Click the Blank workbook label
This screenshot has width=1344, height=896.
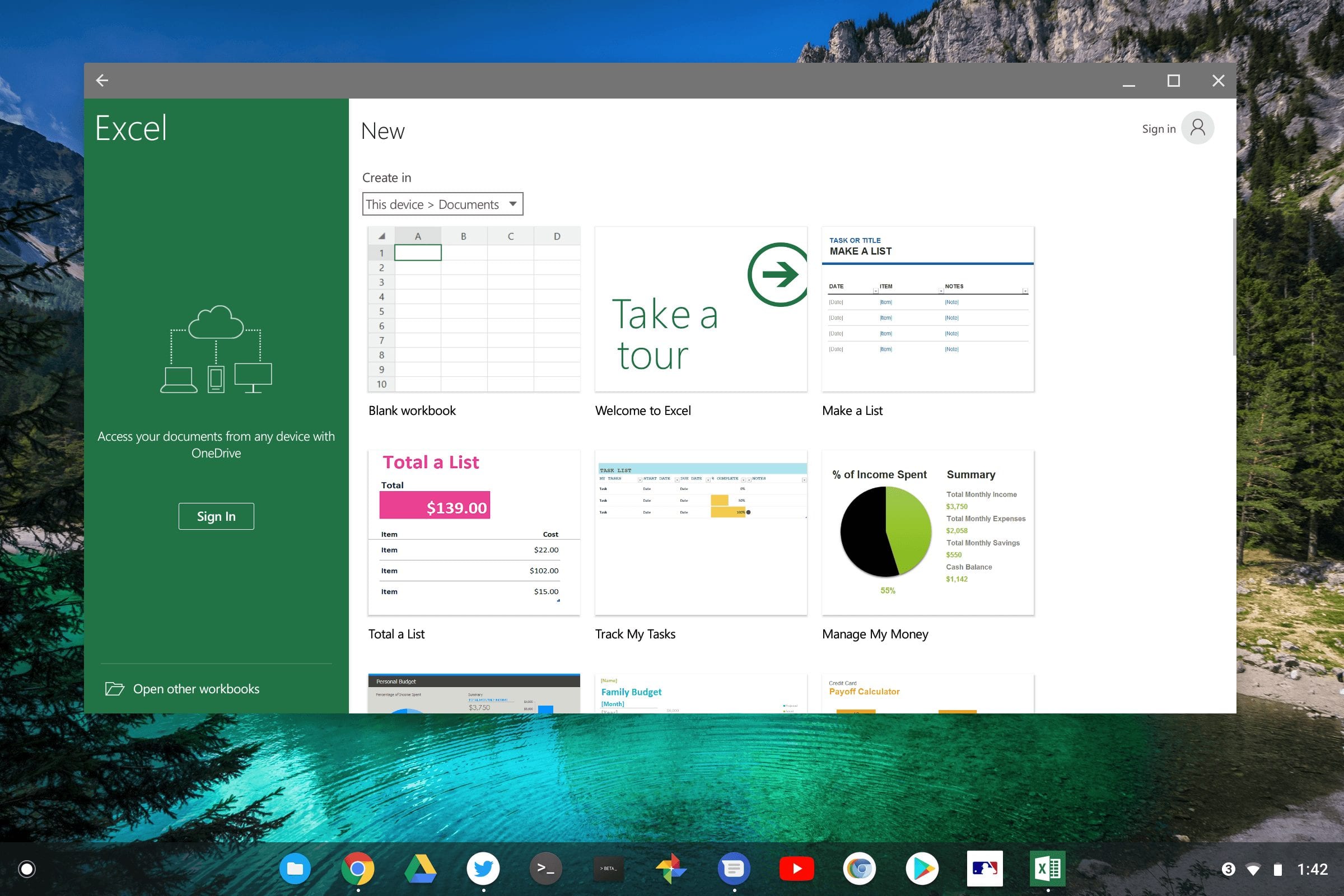click(412, 410)
